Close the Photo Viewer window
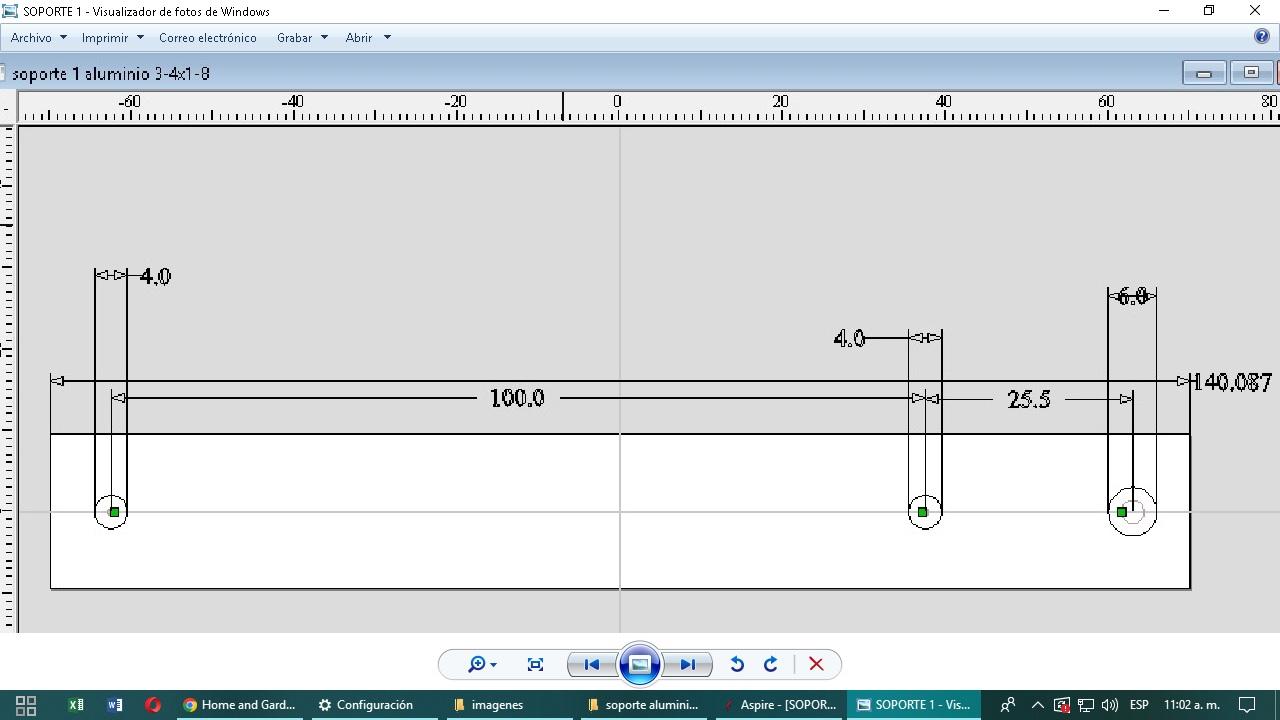Screen dimensions: 1280x720 coord(1255,11)
